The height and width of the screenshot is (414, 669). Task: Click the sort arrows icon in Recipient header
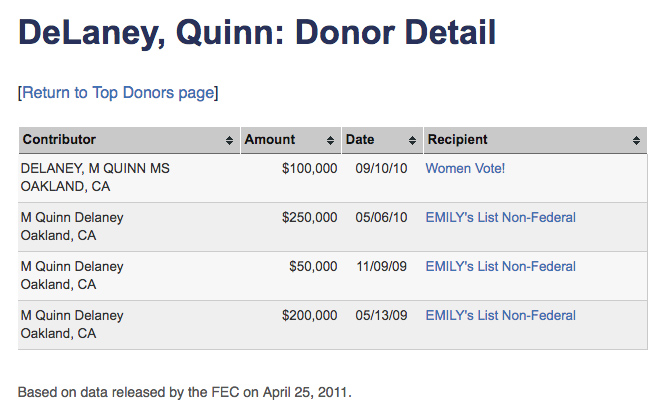[637, 141]
